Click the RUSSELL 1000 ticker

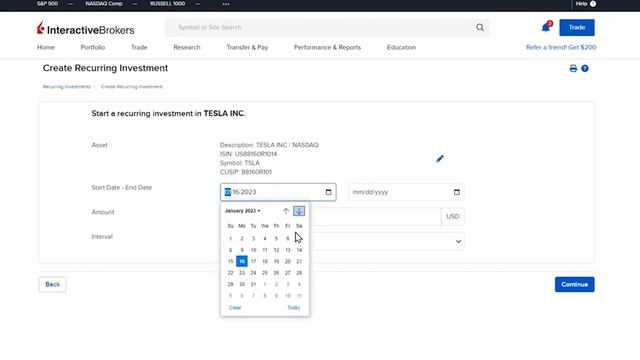[167, 4]
